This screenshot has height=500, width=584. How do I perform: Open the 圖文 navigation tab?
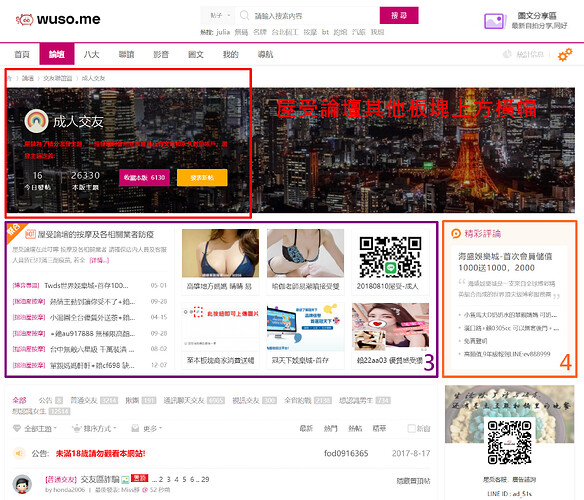click(x=196, y=54)
